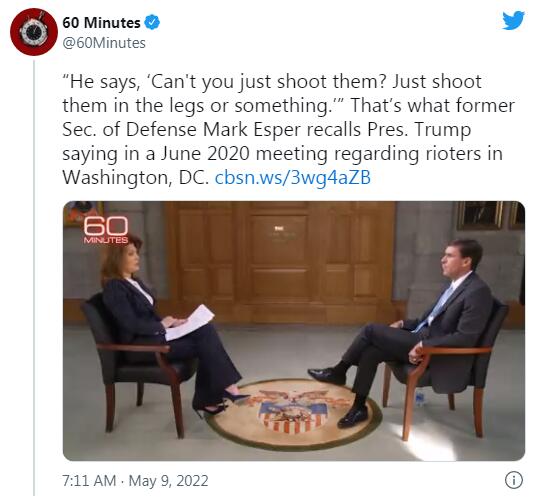
Task: Open the 60 Minutes display name
Action: (101, 23)
